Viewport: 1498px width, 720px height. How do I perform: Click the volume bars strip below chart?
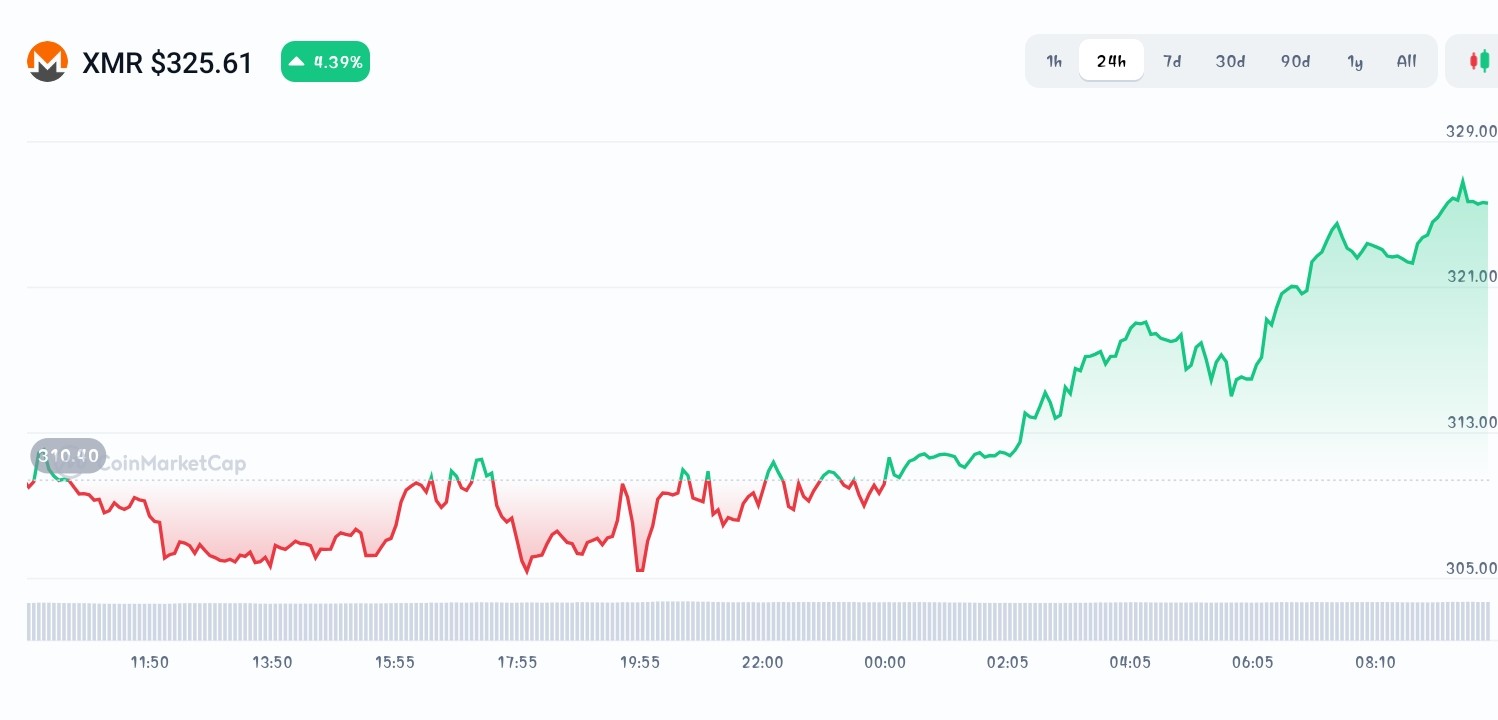pyautogui.click(x=758, y=621)
